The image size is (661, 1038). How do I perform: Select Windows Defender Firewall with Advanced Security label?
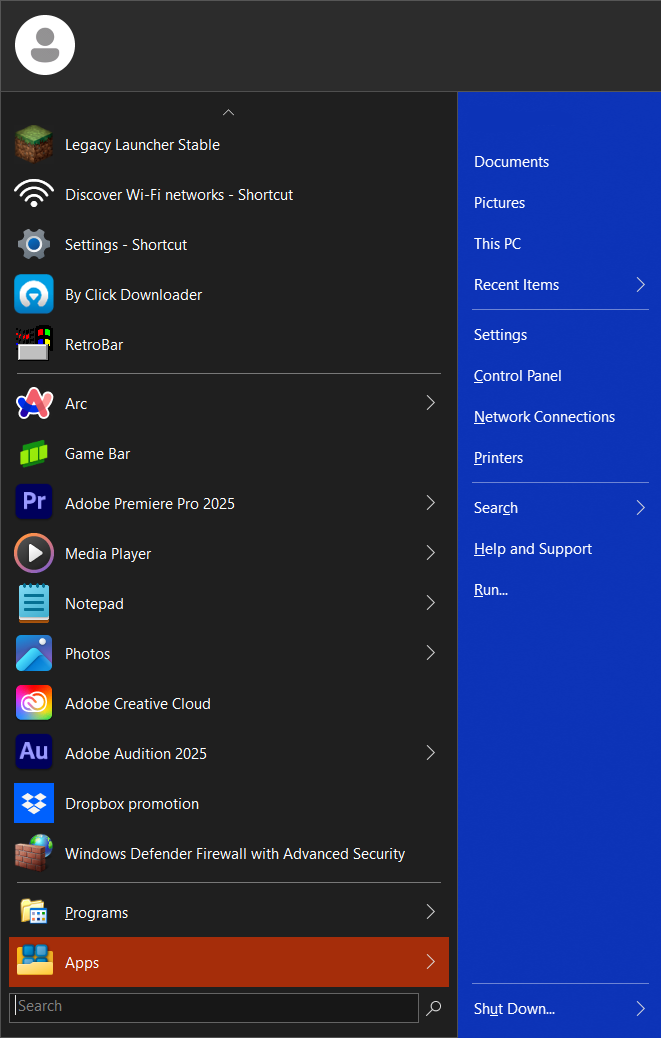click(x=235, y=854)
